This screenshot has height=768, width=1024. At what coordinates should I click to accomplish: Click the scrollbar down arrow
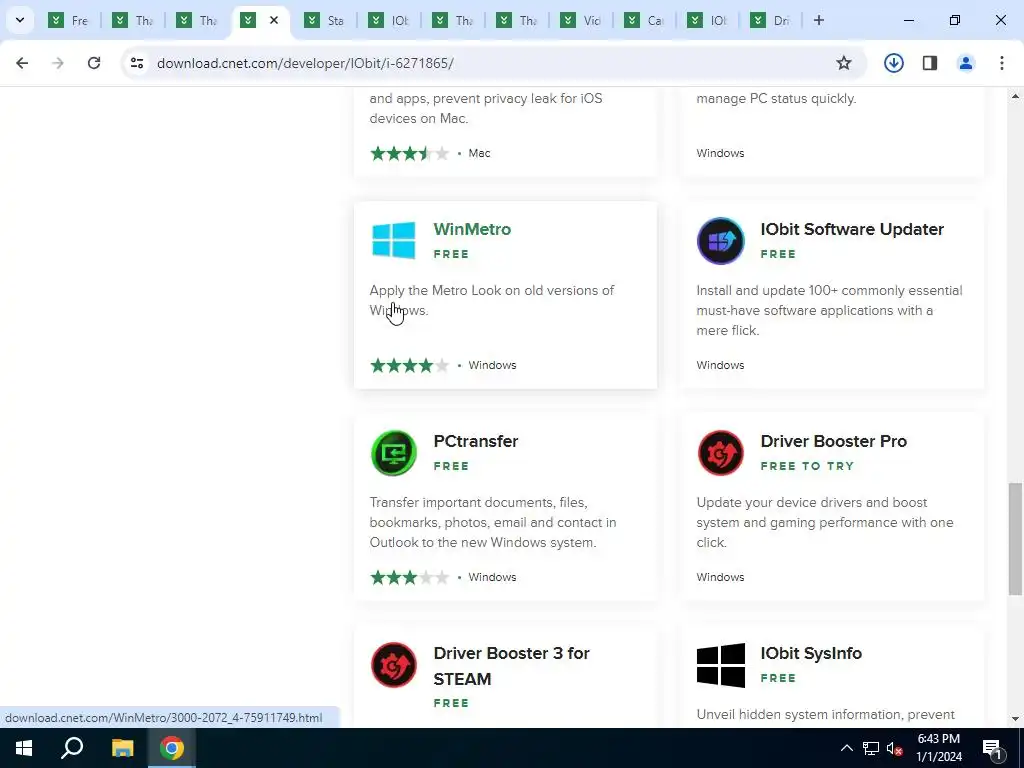[1015, 719]
